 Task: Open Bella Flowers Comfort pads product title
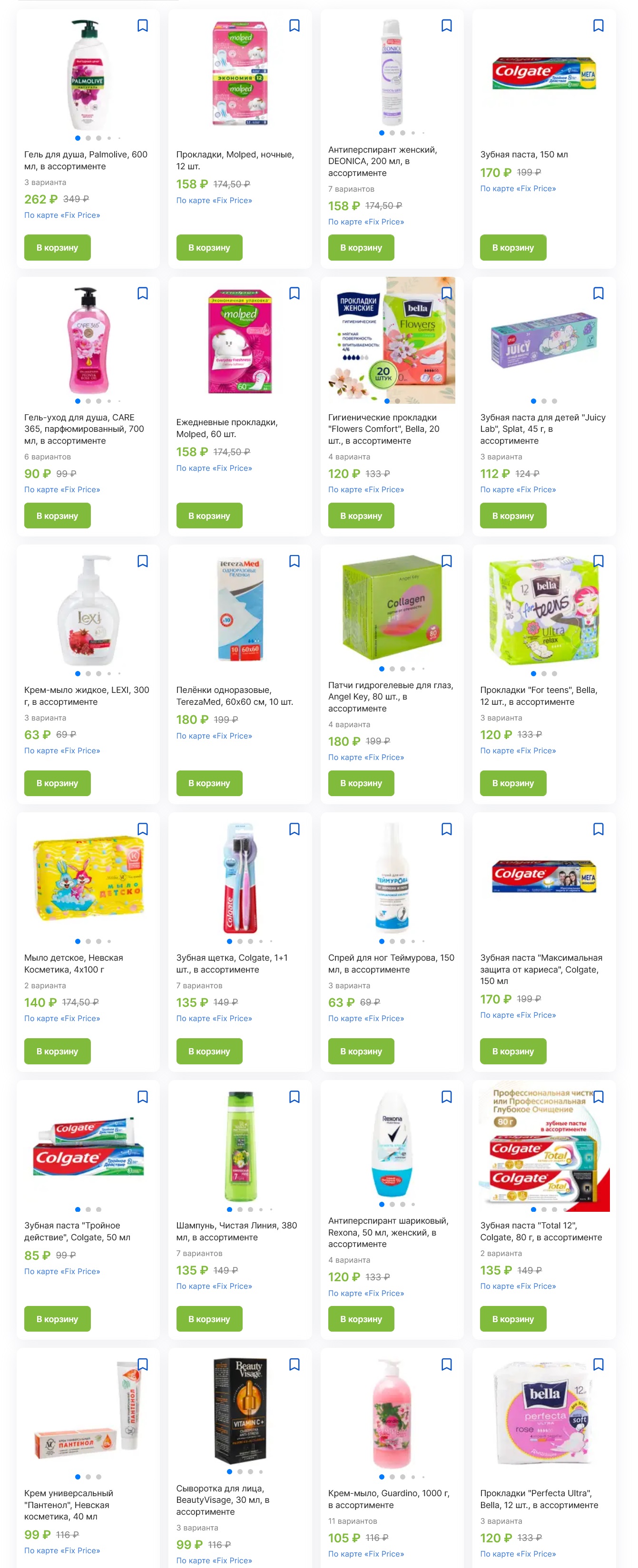coord(383,429)
